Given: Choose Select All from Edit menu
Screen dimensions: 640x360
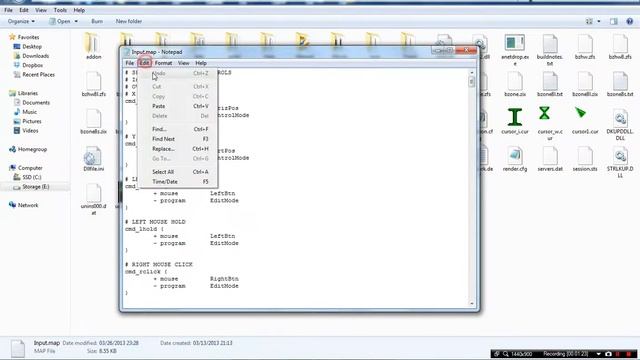Looking at the screenshot, I should click(x=178, y=172).
